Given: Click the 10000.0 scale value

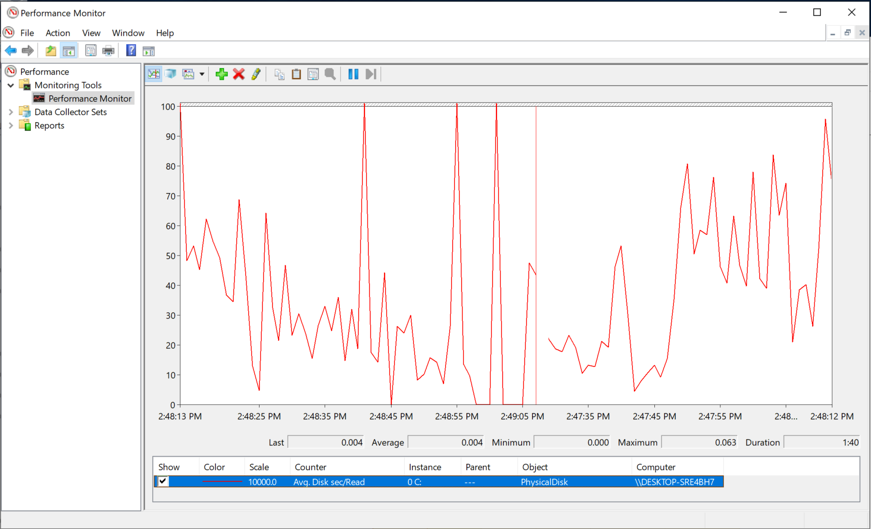Looking at the screenshot, I should [x=262, y=482].
